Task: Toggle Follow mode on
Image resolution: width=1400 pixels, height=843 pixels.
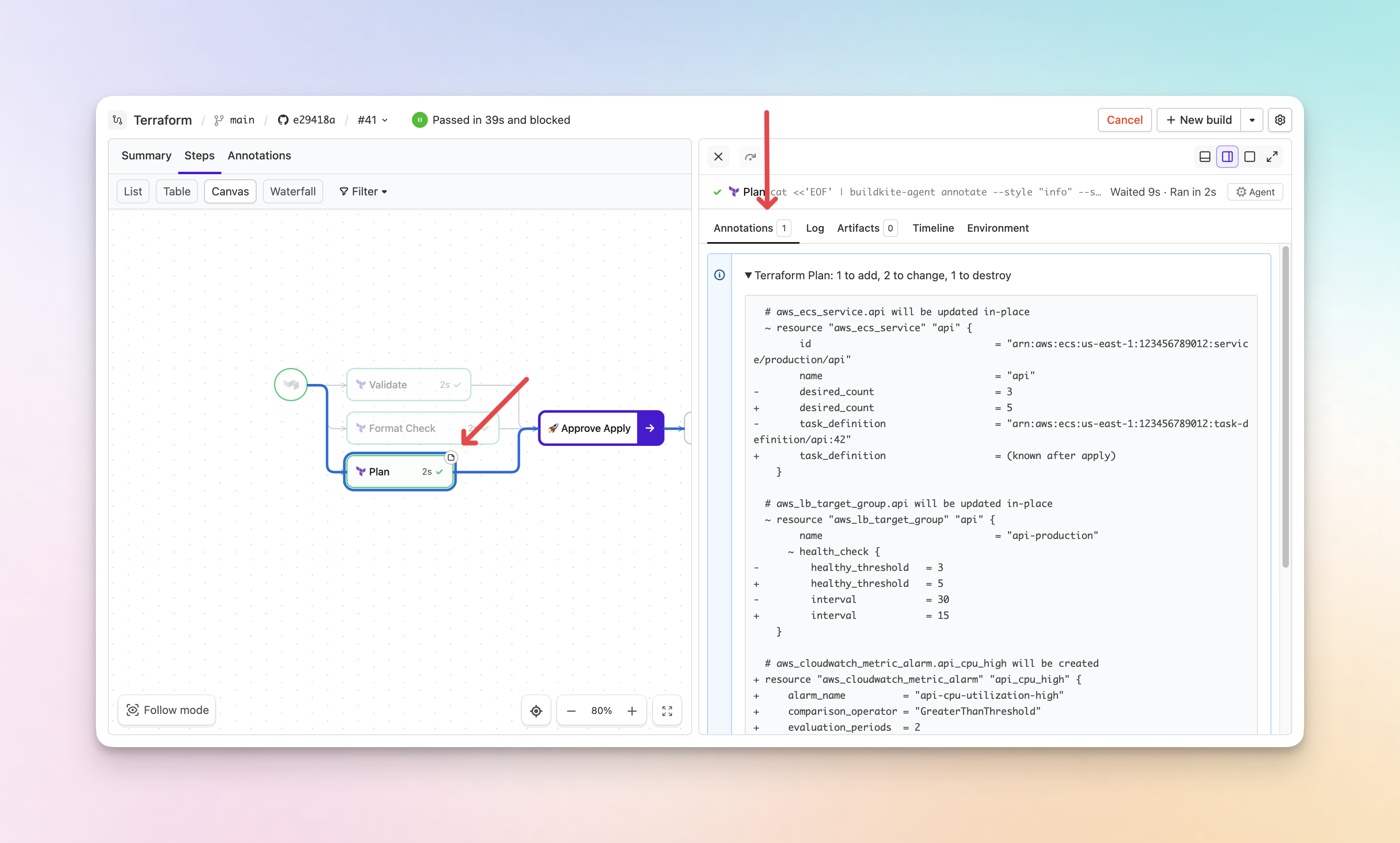Action: [167, 710]
